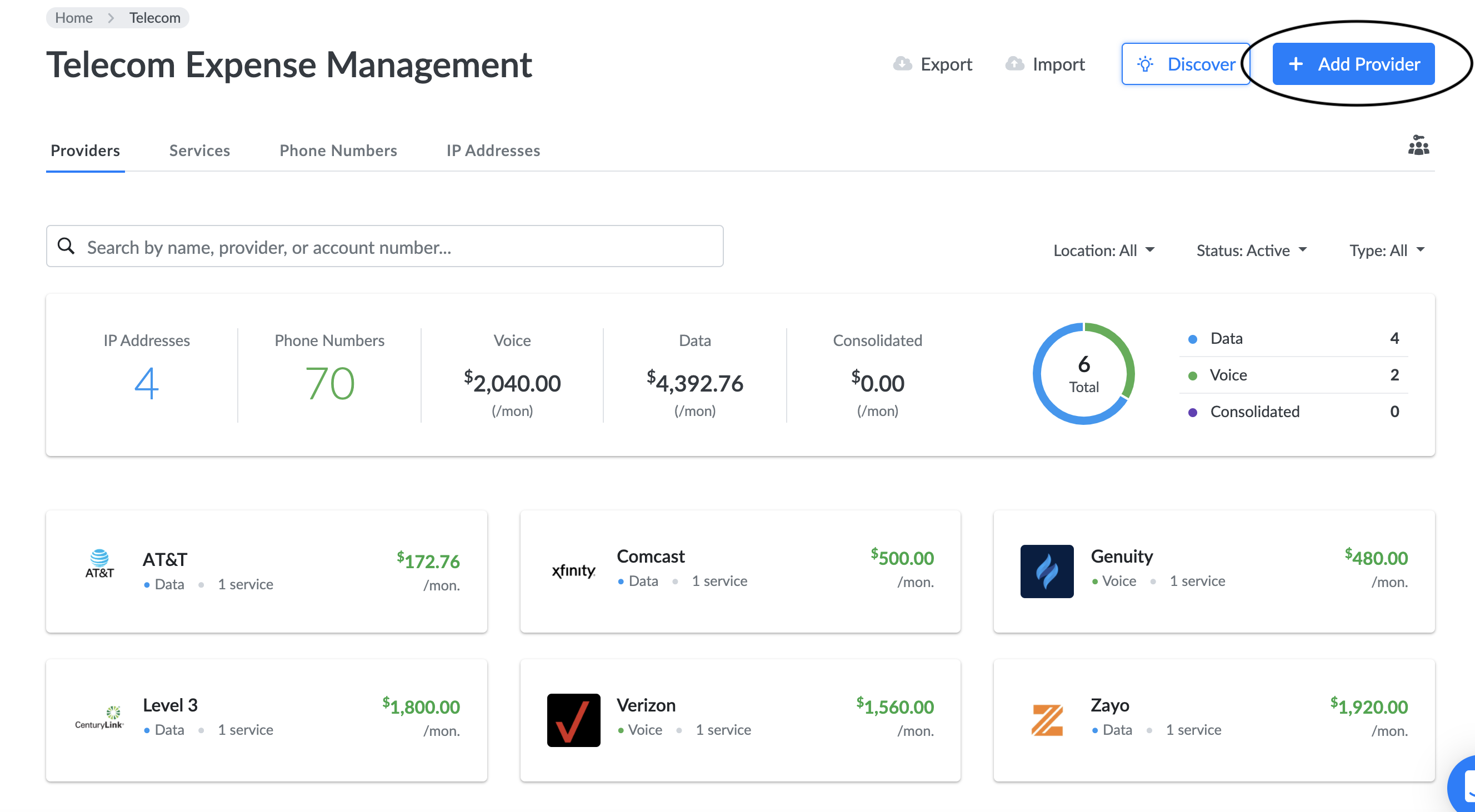Screen dimensions: 1475x812
Task: Click "1 service" on the Zayo card
Action: point(1193,730)
